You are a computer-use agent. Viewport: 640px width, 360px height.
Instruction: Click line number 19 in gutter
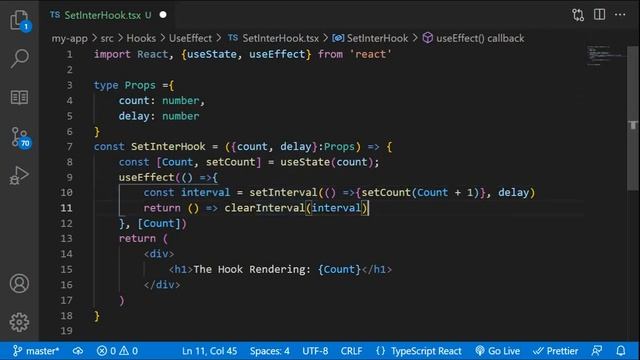[x=66, y=331]
